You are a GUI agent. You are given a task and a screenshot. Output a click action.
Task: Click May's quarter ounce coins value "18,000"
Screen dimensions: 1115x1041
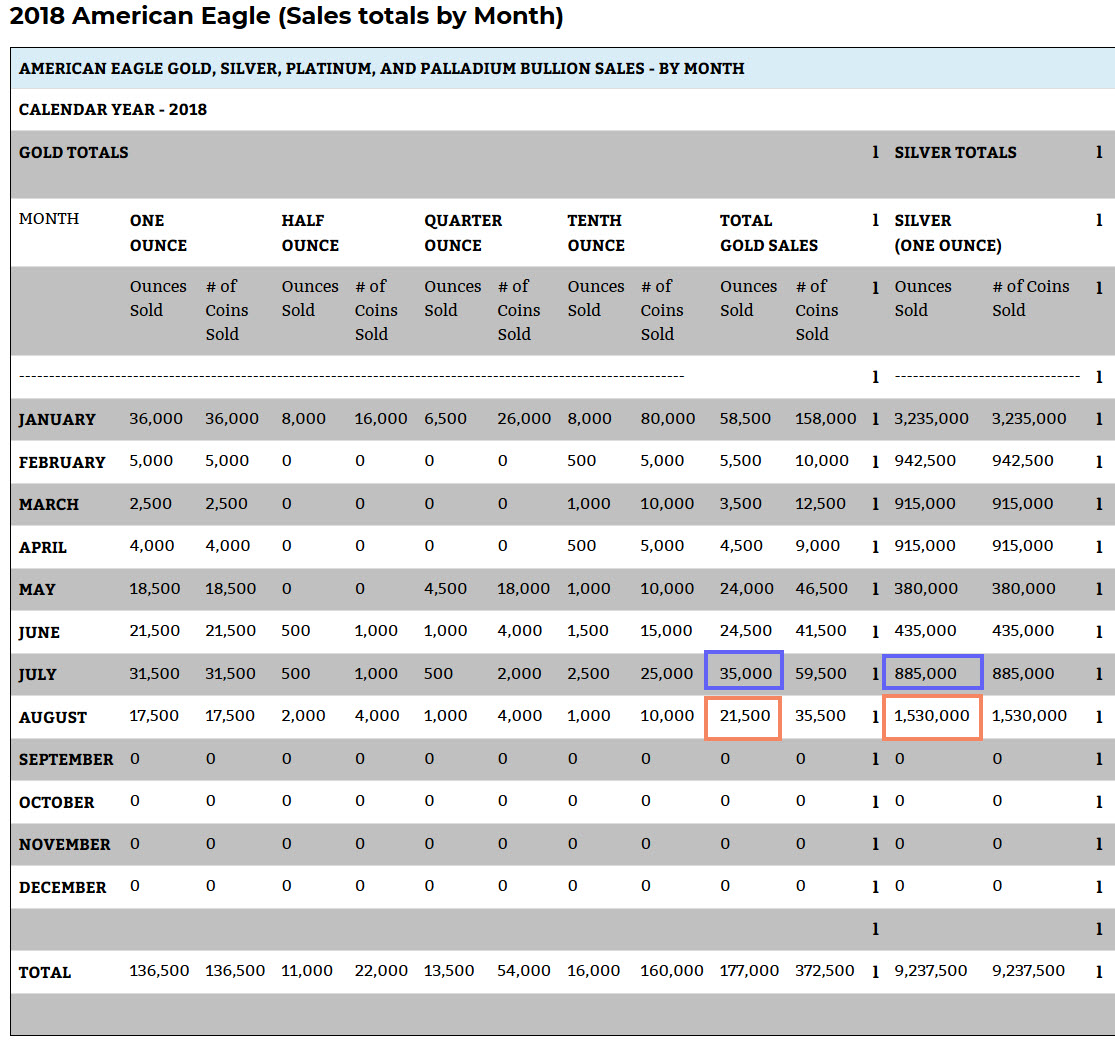coord(524,589)
